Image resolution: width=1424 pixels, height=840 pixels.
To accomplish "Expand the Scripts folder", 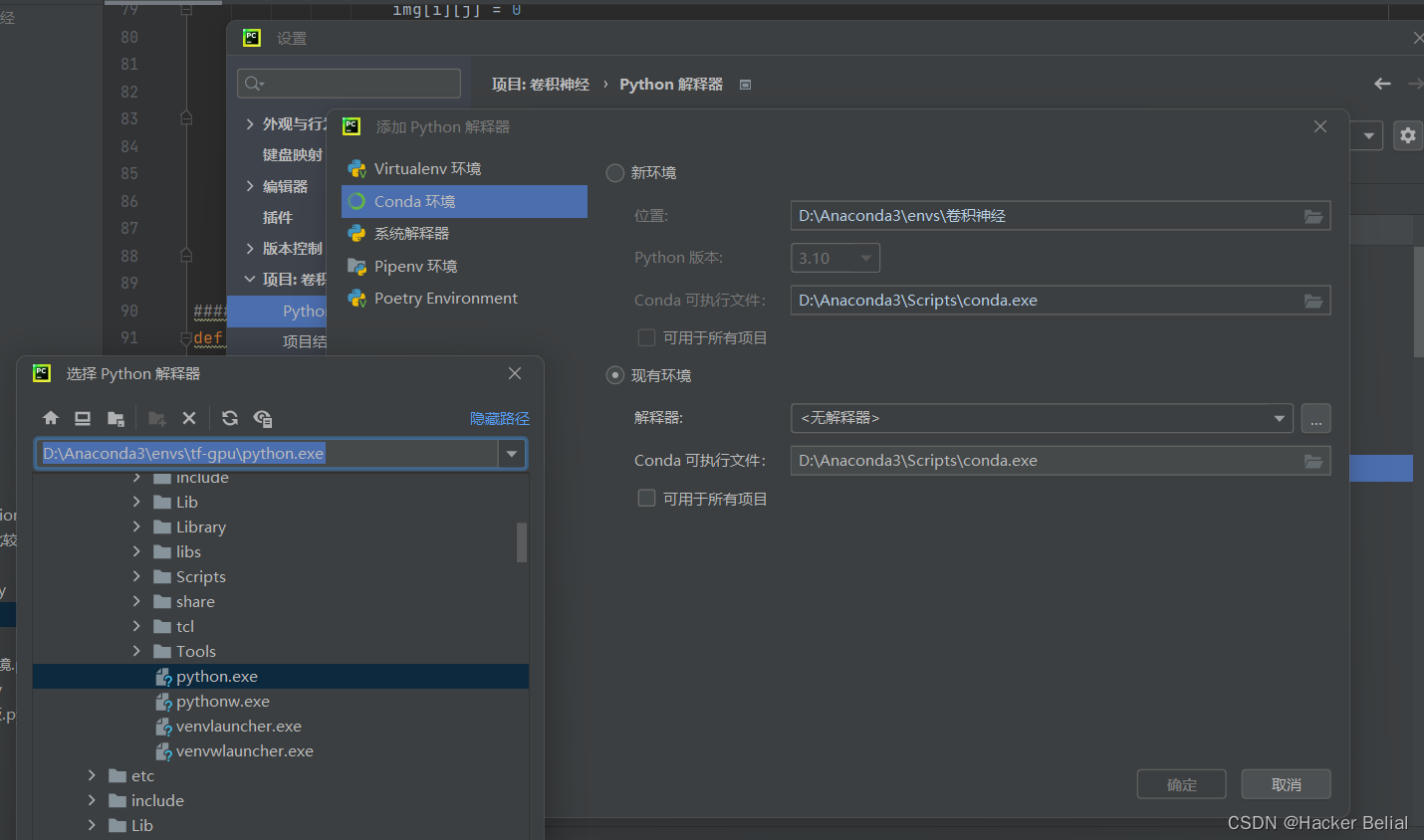I will 136,576.
